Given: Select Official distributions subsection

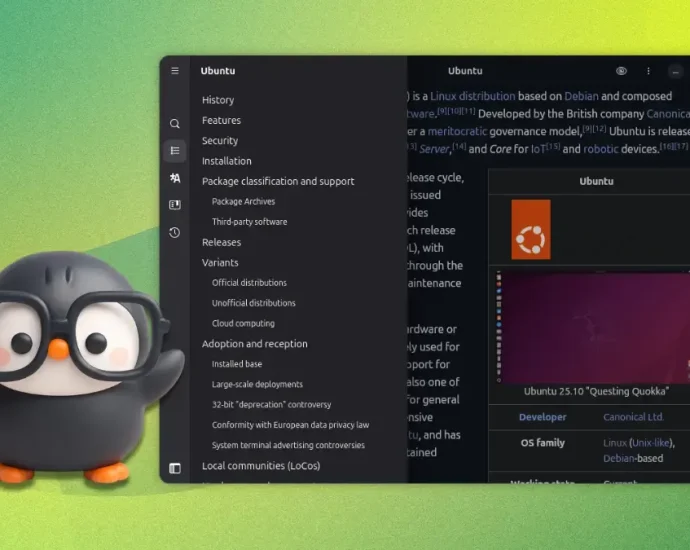Looking at the screenshot, I should [249, 283].
